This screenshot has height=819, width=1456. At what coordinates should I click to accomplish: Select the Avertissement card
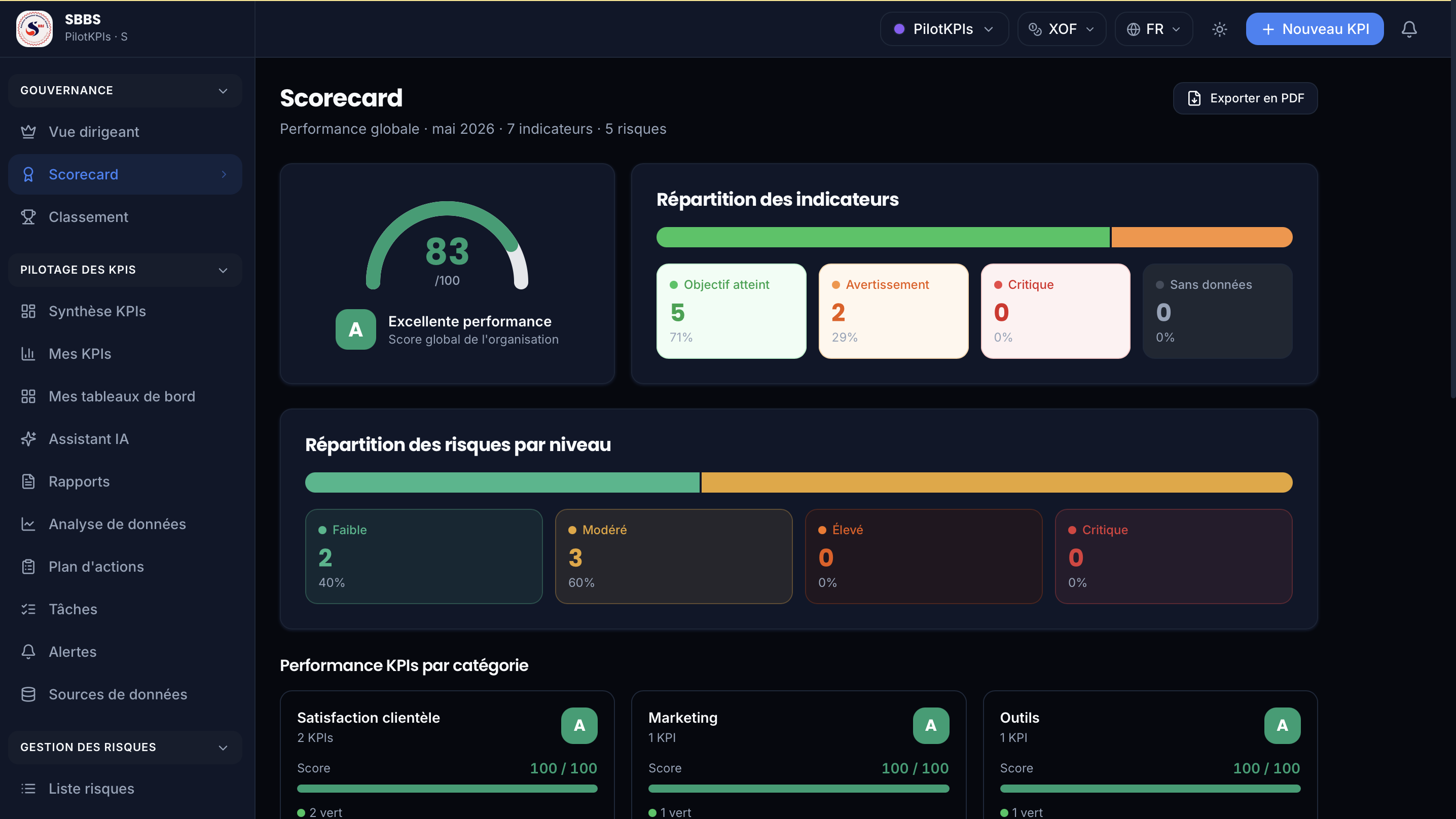tap(893, 312)
